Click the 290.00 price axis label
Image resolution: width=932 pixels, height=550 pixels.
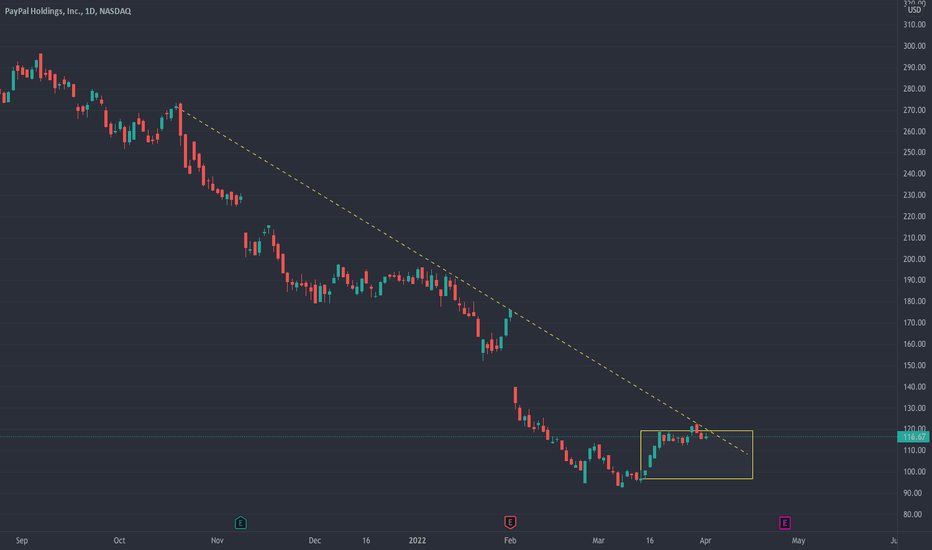coord(914,67)
